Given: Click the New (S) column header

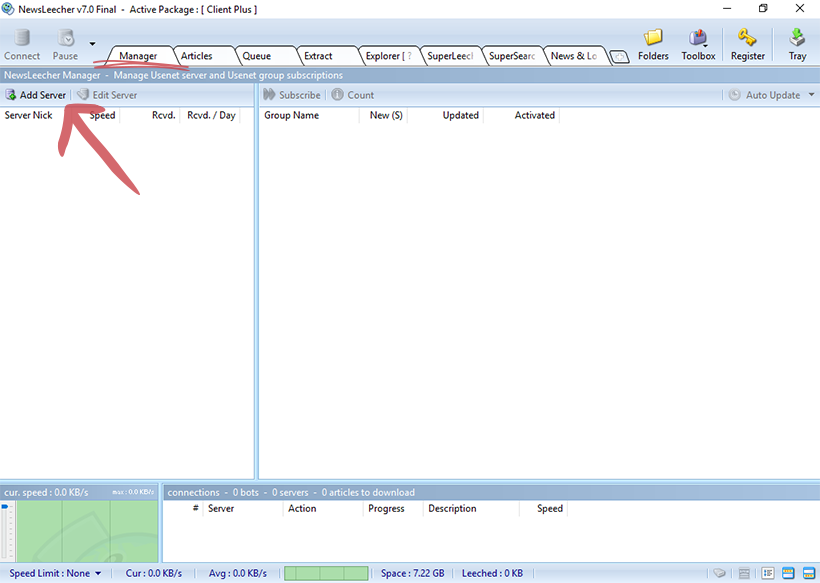Looking at the screenshot, I should (x=386, y=116).
